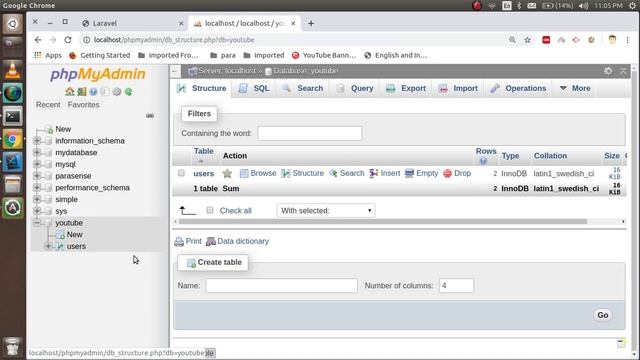Go to the Import tab
Image resolution: width=640 pixels, height=360 pixels.
coord(458,88)
